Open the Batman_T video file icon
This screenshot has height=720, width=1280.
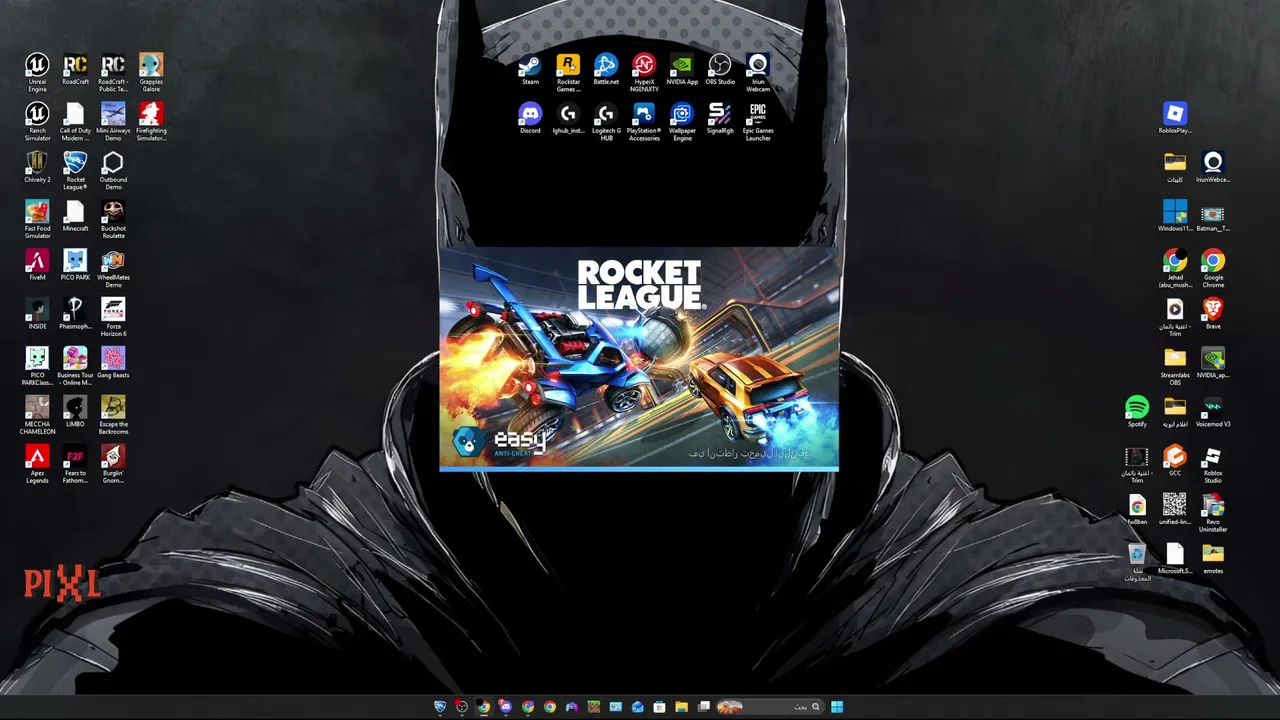(x=1213, y=215)
